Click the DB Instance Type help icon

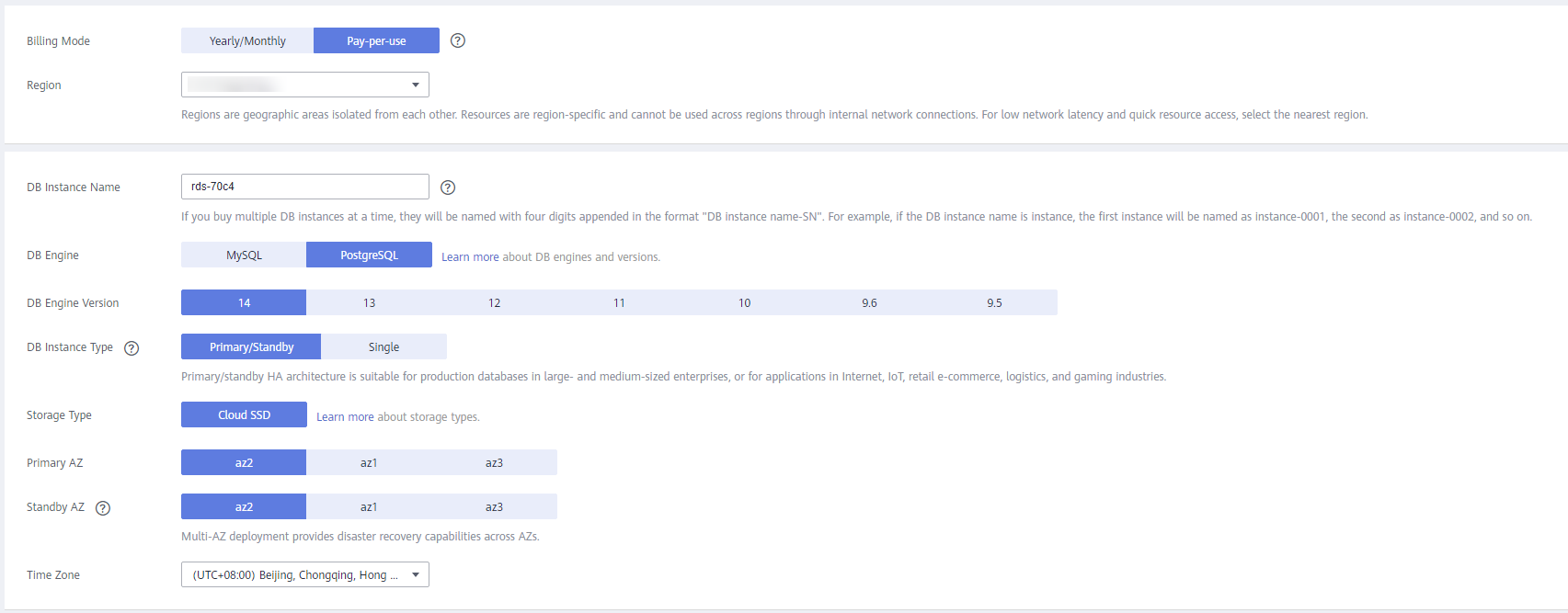(x=132, y=348)
